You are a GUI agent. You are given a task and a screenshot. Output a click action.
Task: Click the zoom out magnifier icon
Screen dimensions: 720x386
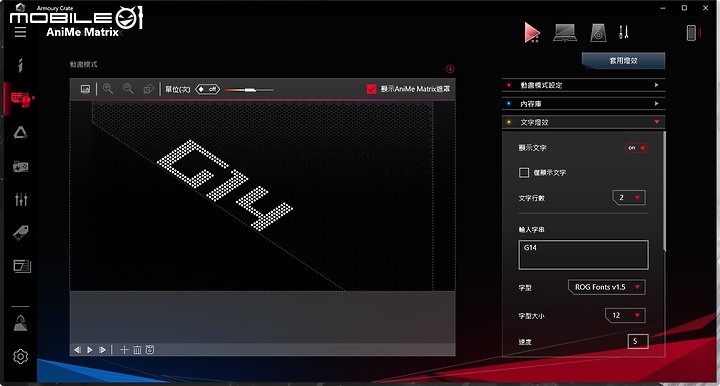click(x=128, y=89)
